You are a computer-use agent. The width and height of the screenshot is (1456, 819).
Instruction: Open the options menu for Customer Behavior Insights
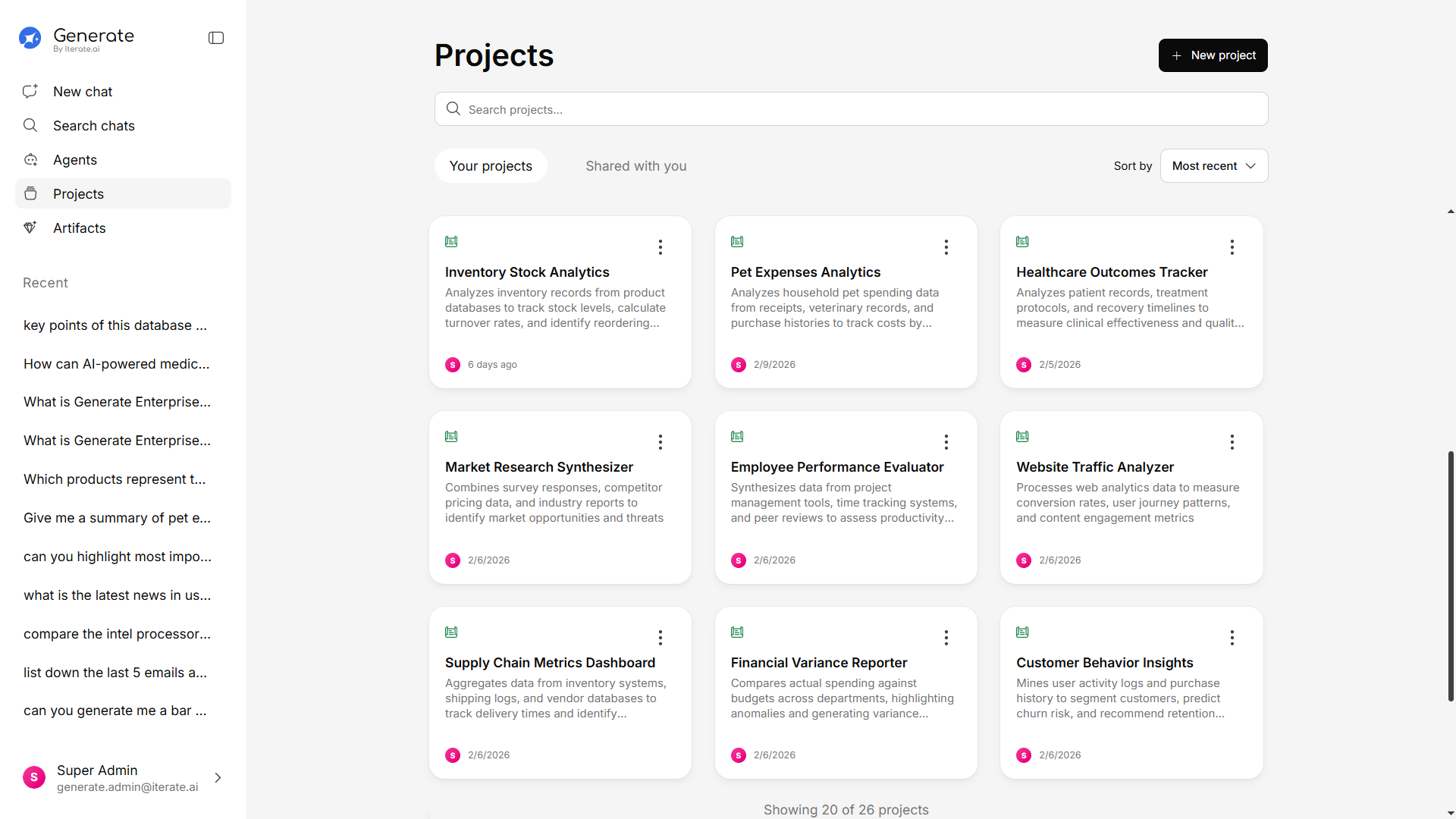click(x=1232, y=638)
